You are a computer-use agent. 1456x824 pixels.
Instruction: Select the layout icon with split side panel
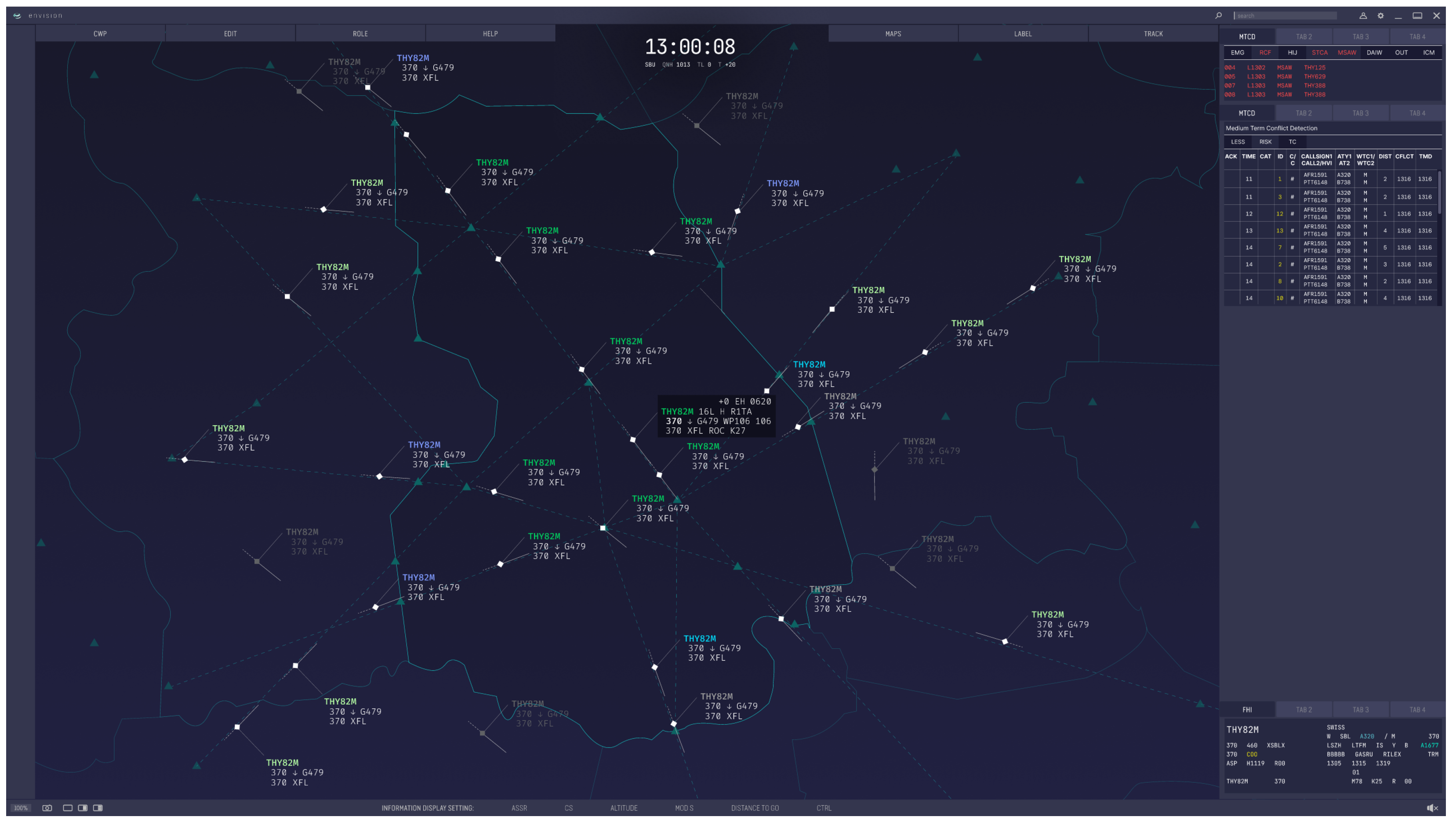tap(98, 808)
